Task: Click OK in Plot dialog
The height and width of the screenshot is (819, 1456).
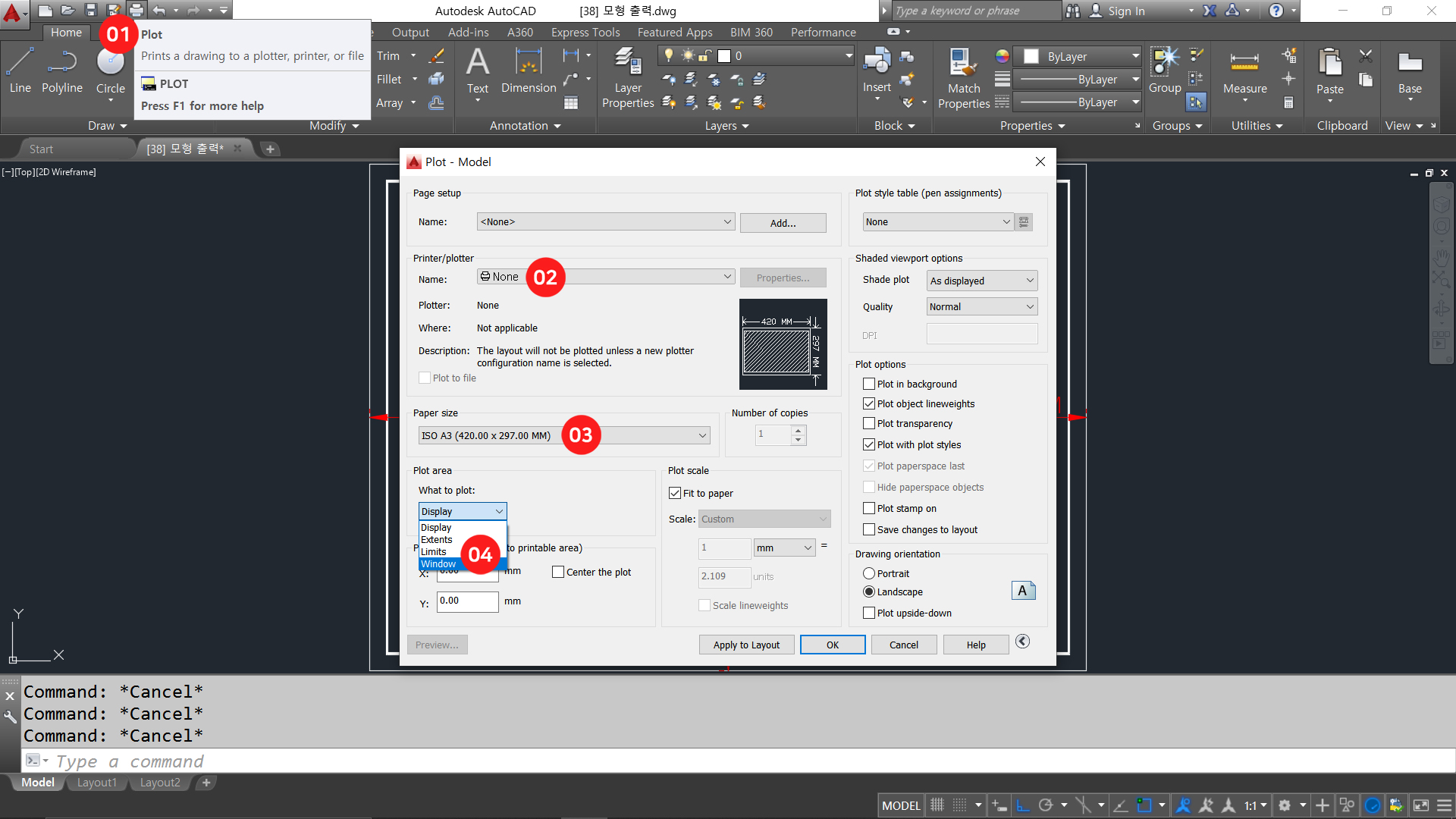Action: (833, 645)
